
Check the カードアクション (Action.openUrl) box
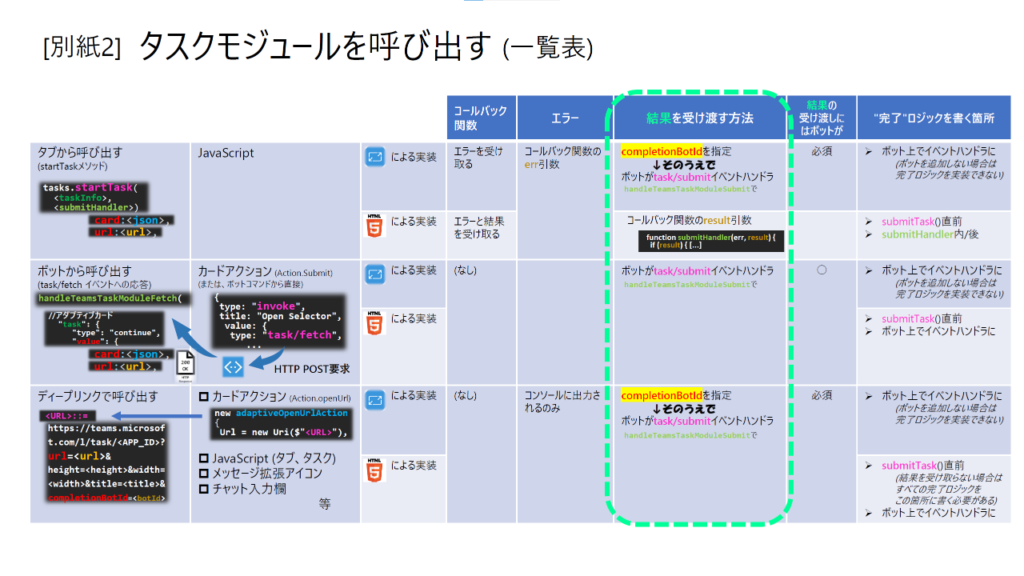[x=203, y=399]
